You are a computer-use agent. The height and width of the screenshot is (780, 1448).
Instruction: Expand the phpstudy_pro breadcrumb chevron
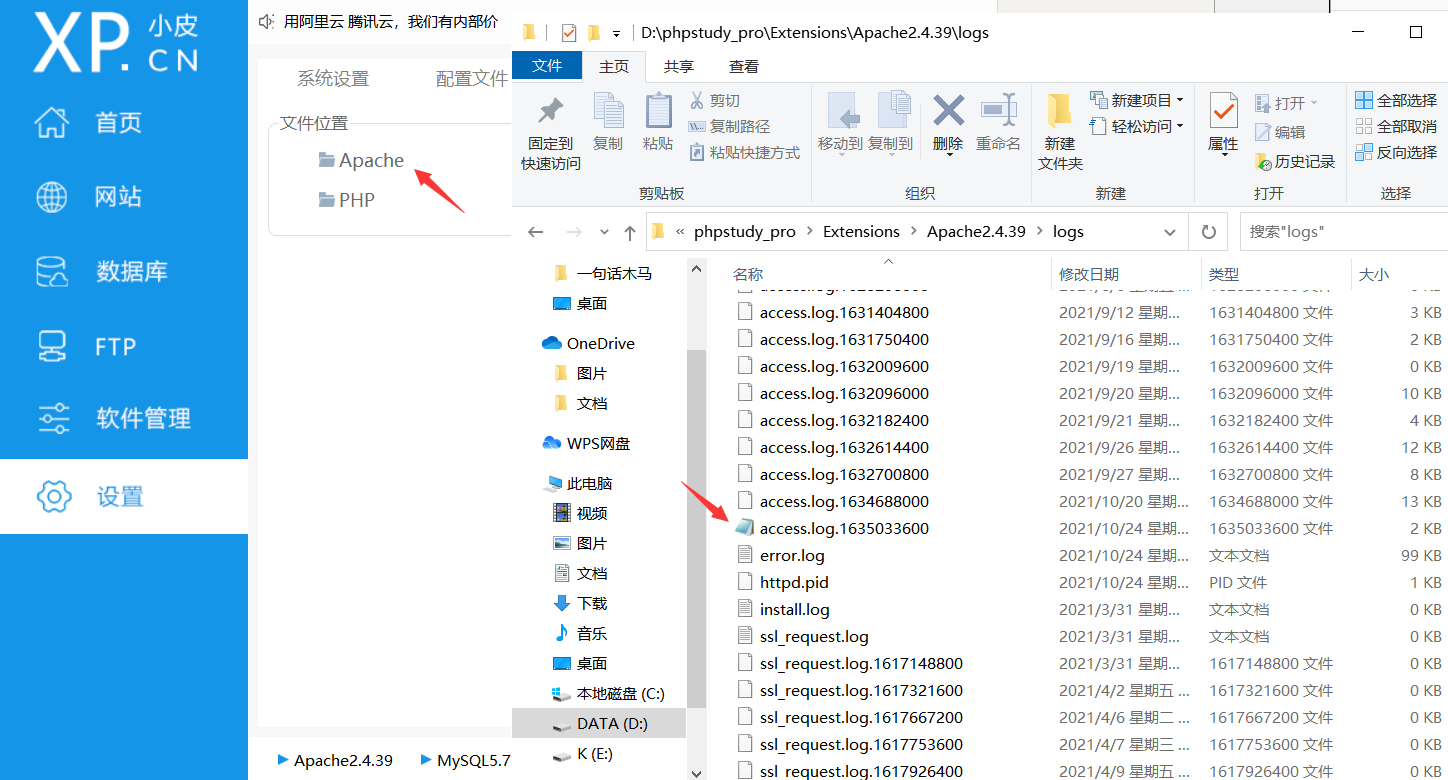(809, 232)
